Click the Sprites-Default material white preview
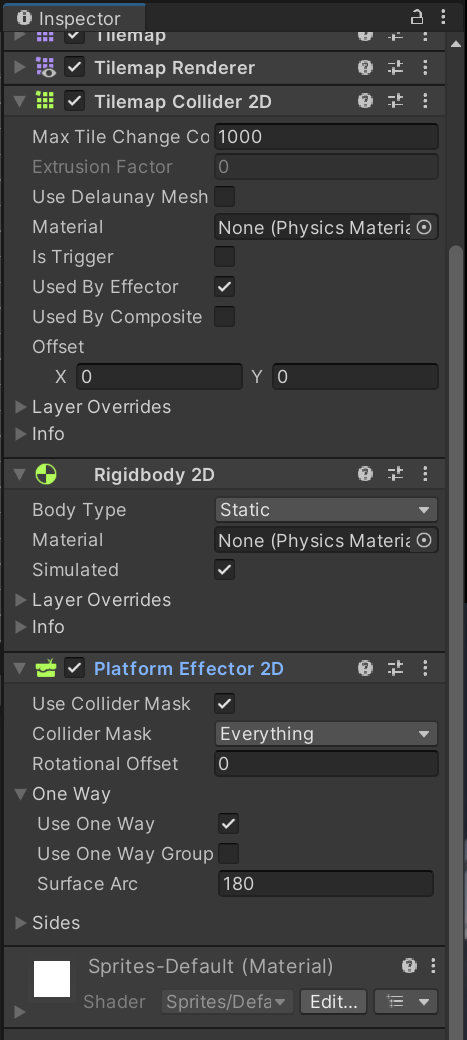467x1040 pixels. (52, 978)
